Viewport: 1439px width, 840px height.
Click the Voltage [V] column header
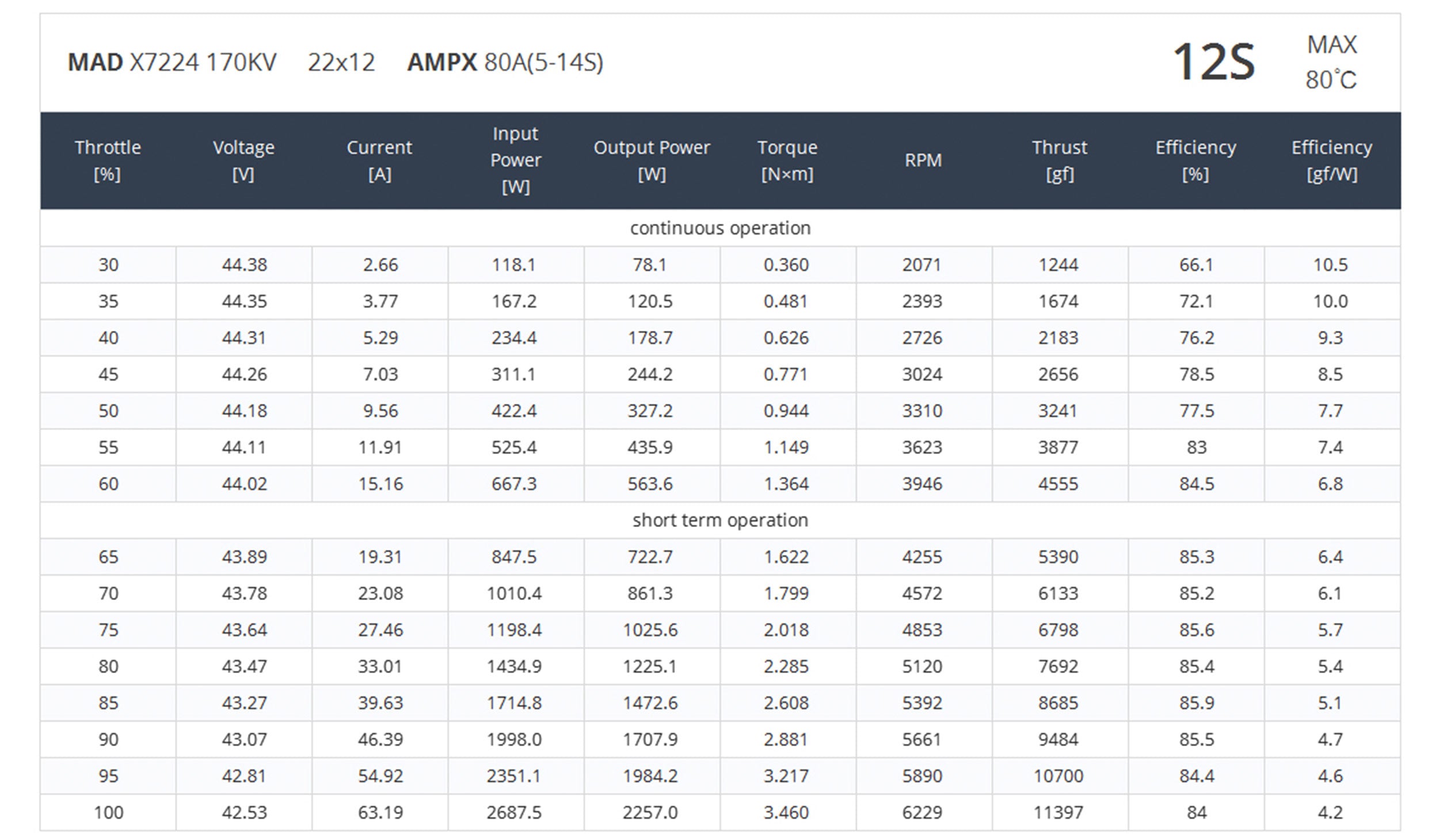point(243,161)
